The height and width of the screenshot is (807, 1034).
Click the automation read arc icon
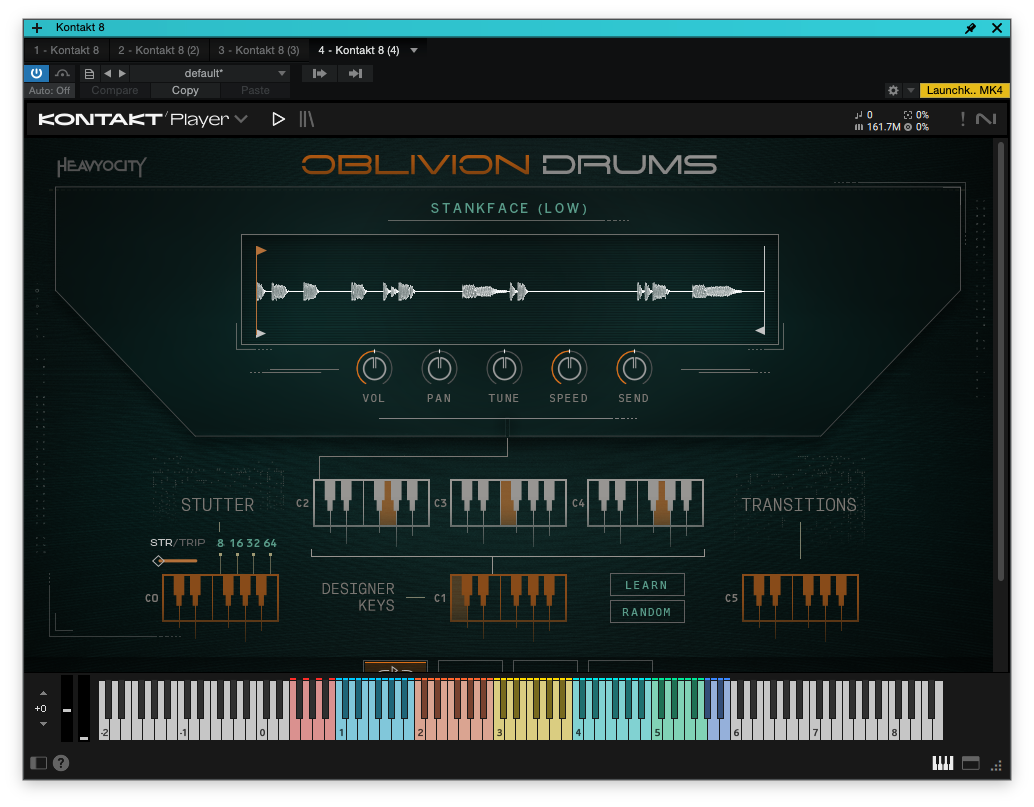coord(63,73)
